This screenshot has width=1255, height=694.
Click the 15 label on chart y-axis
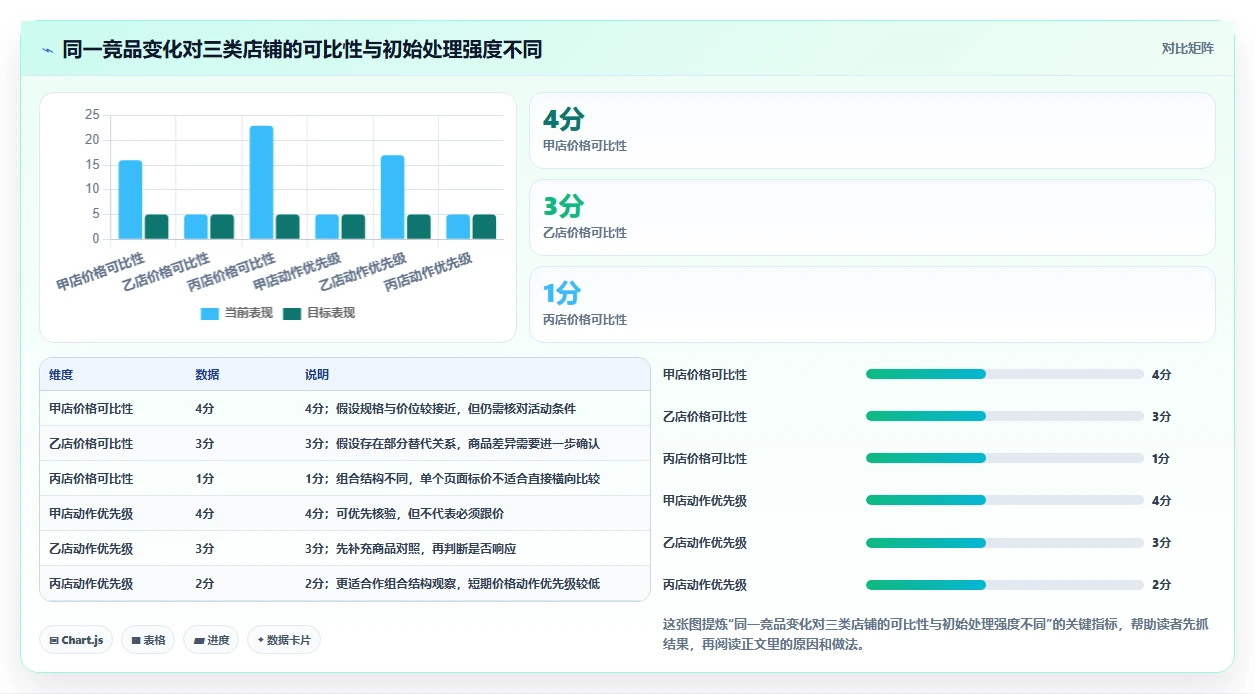pos(92,164)
